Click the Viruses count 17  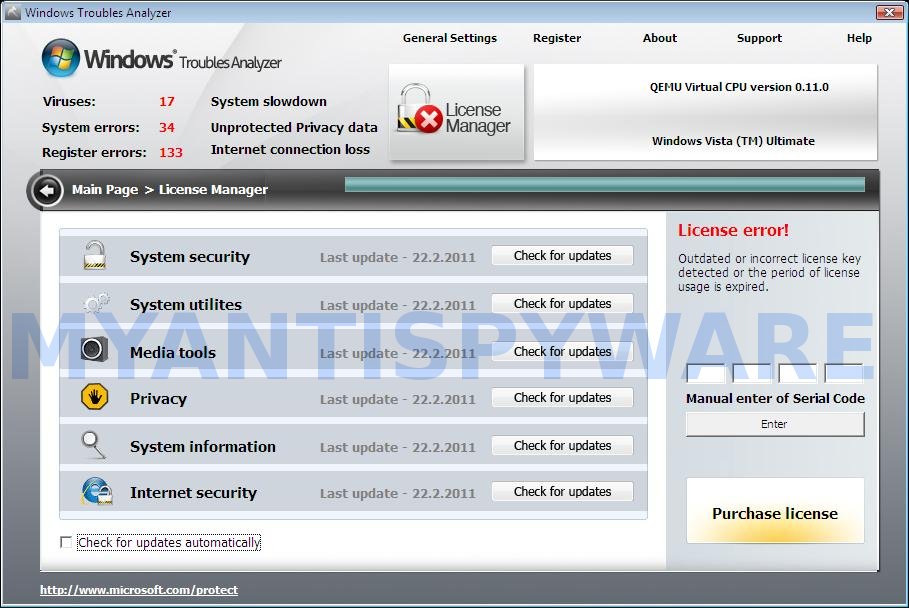pyautogui.click(x=167, y=101)
